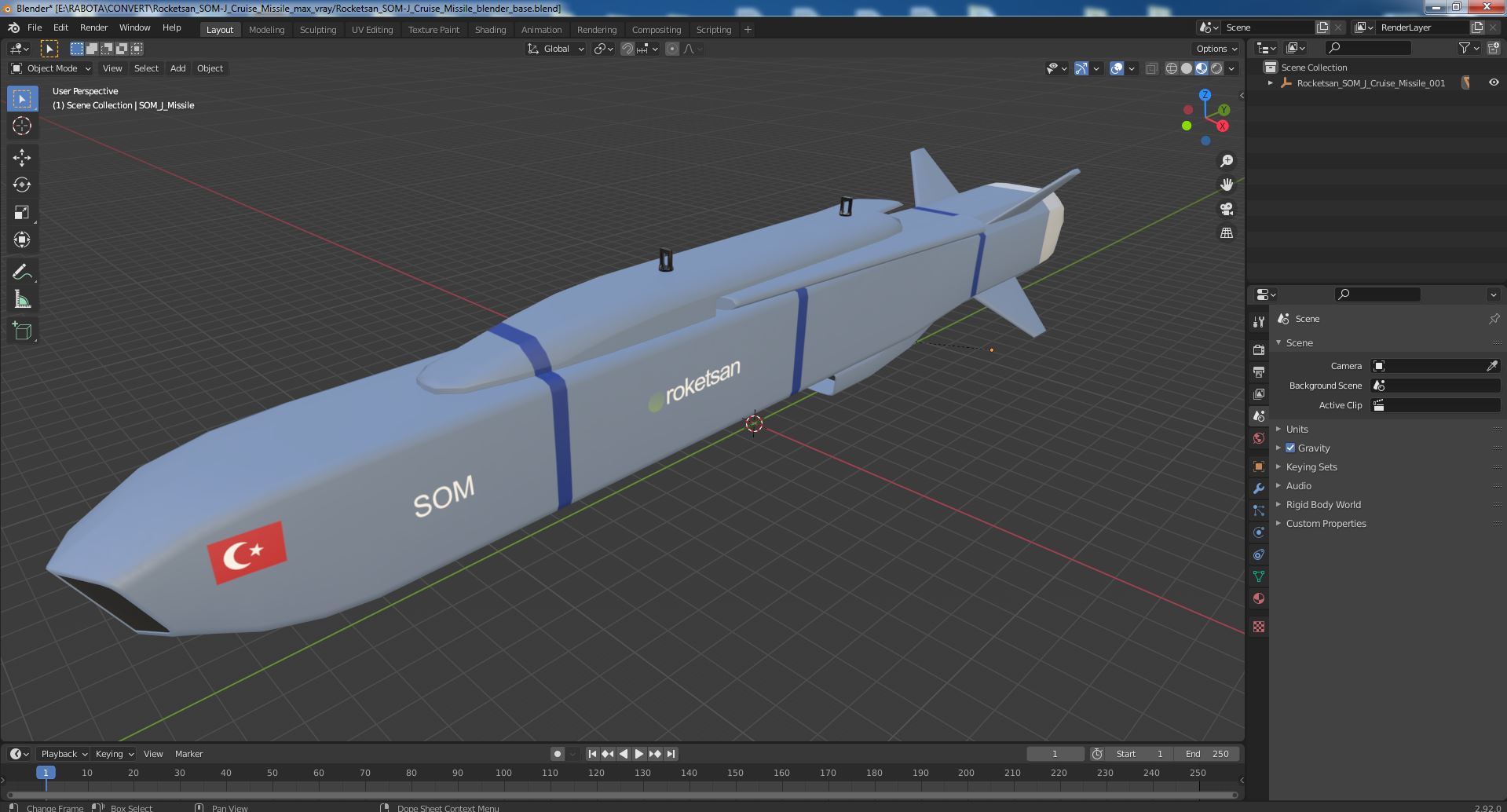Switch to the UV Editing workspace tab

coord(372,29)
